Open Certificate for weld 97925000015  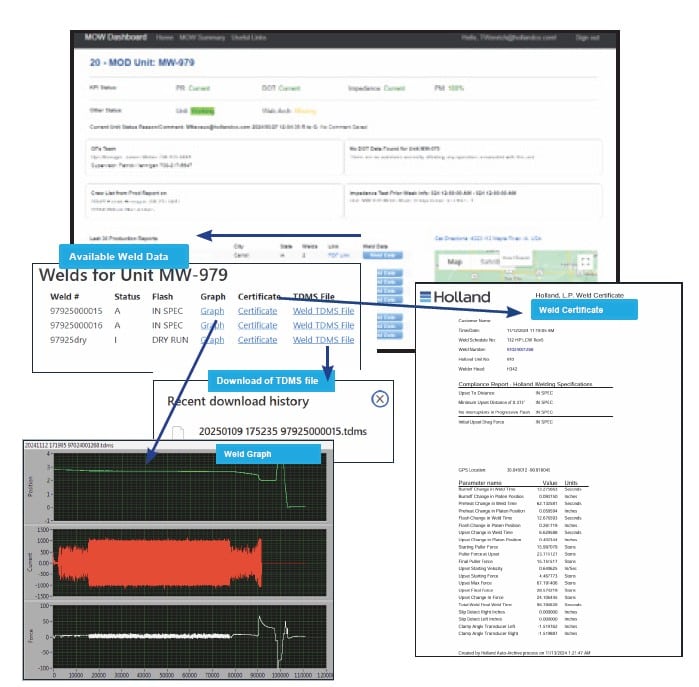pyautogui.click(x=257, y=311)
